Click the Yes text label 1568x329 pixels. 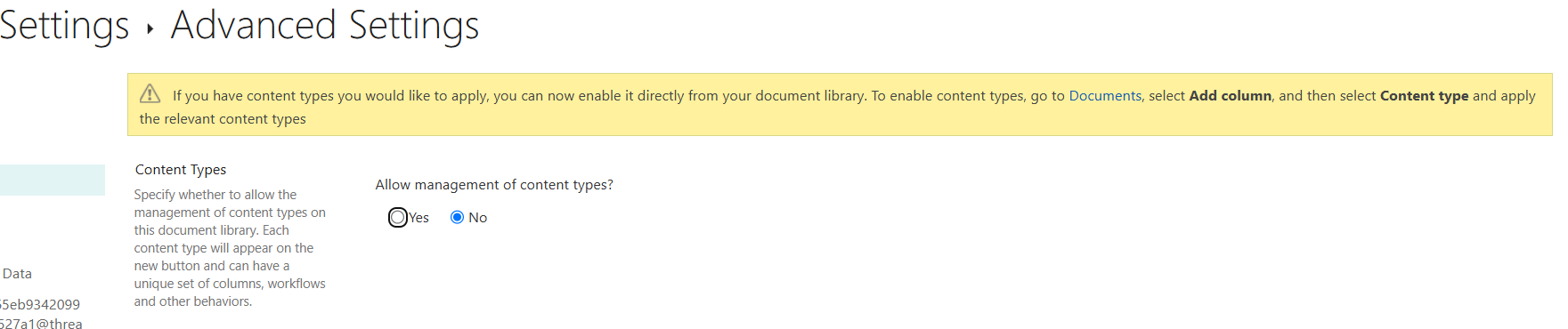point(418,218)
